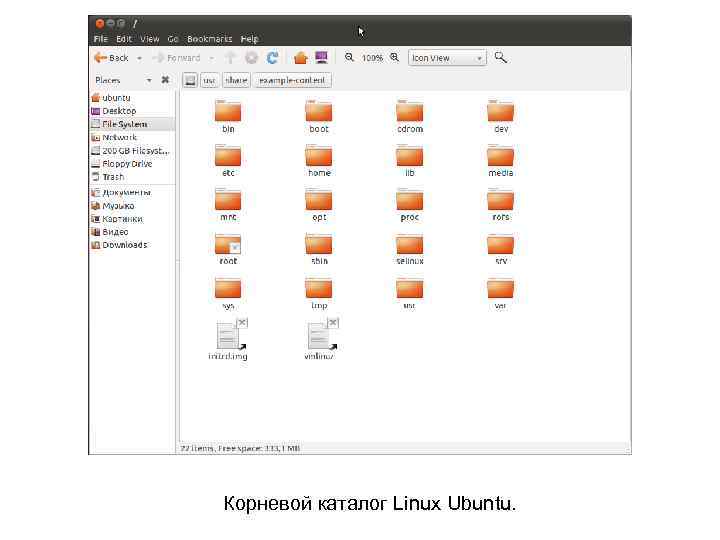Reset zoom via the 100% label

tap(372, 58)
